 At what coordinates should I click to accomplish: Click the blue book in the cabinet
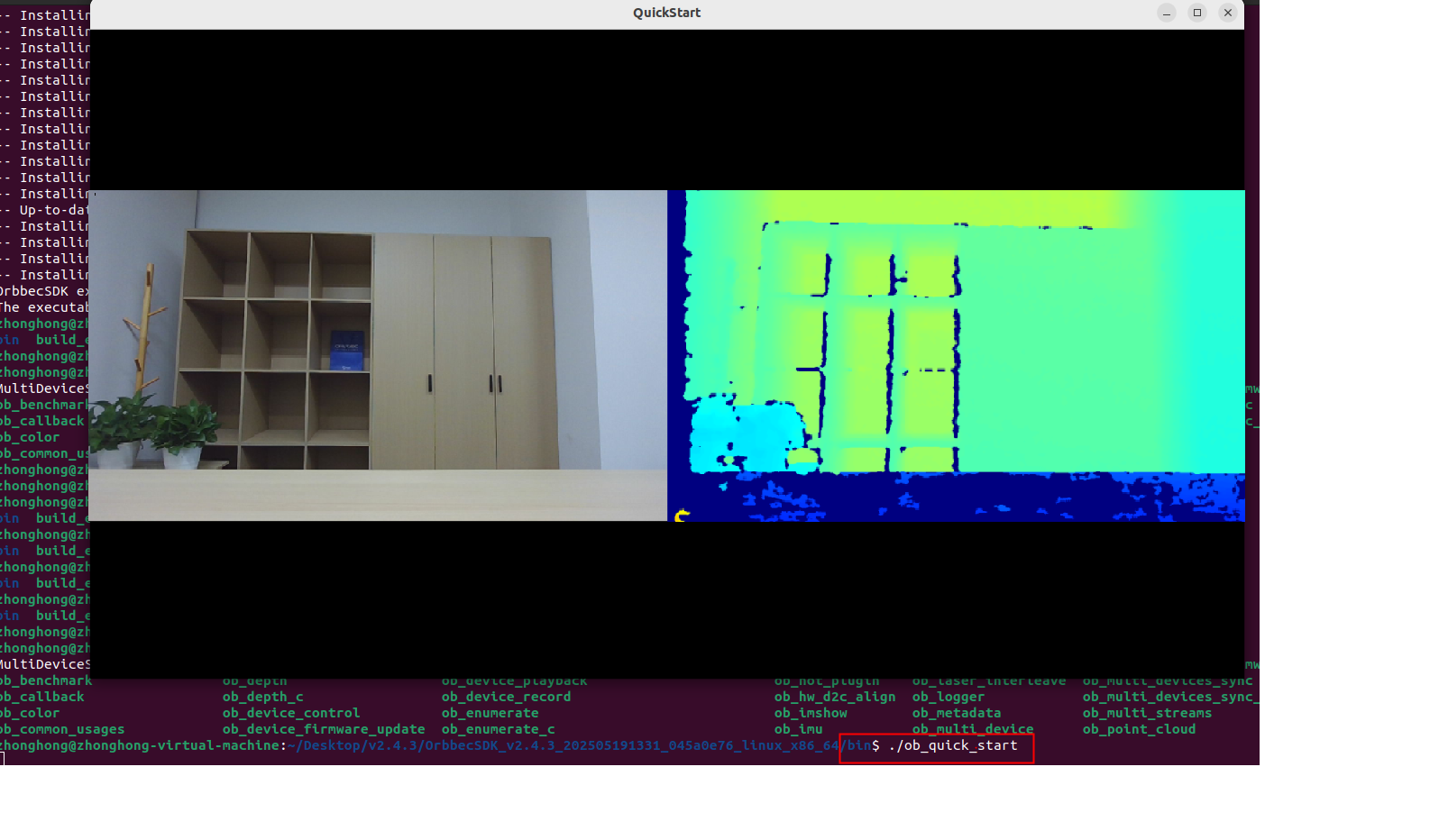click(347, 351)
